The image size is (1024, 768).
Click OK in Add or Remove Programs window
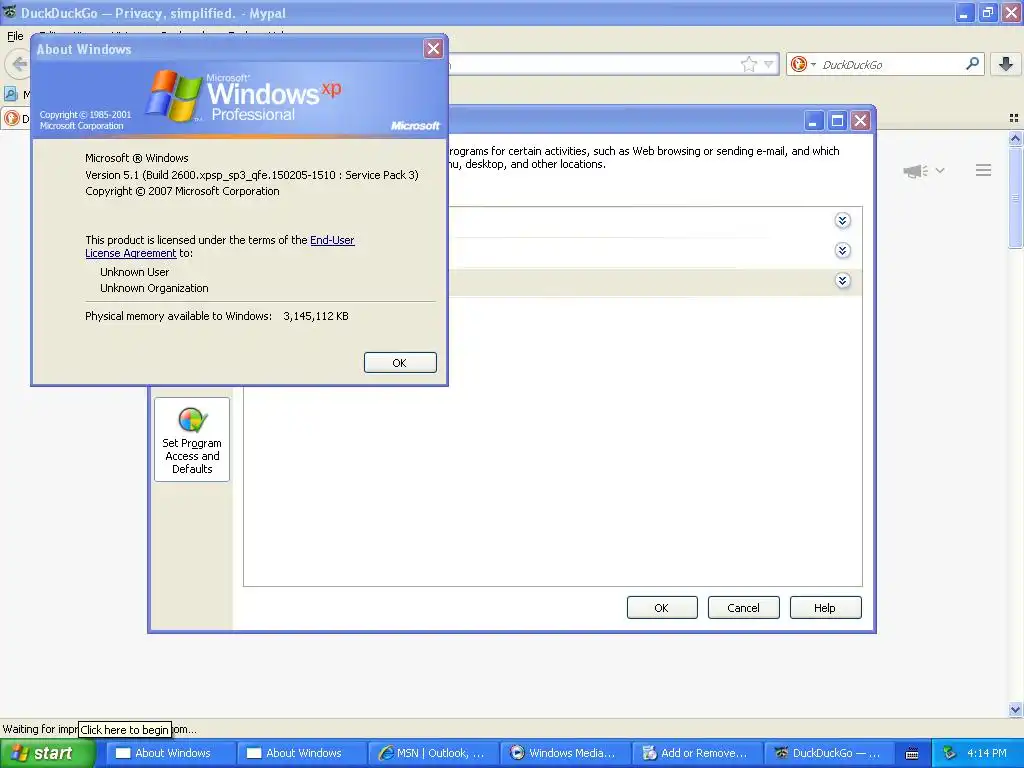tap(662, 607)
